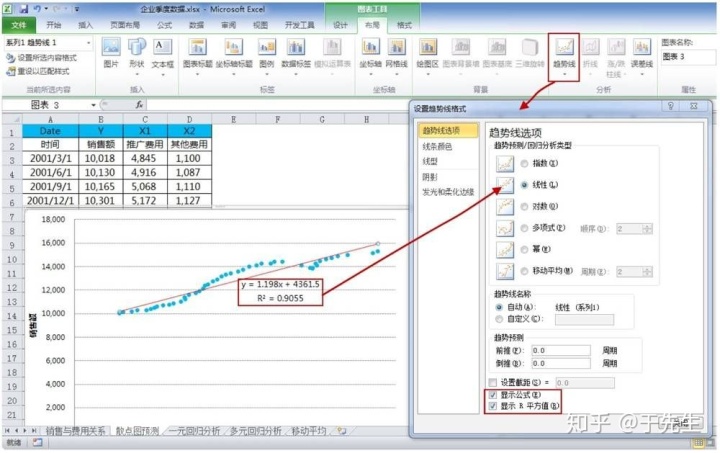Open the 散点图预测 sheet tab
The image size is (720, 453).
click(137, 431)
